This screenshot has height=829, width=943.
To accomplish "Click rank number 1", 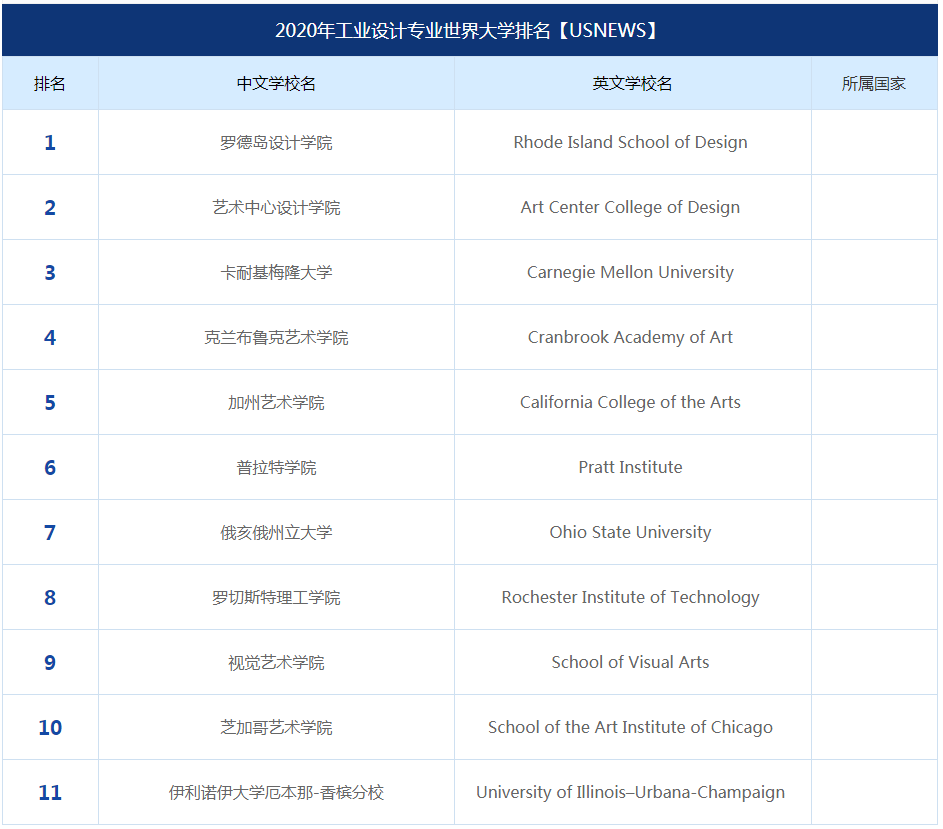I will [x=50, y=143].
